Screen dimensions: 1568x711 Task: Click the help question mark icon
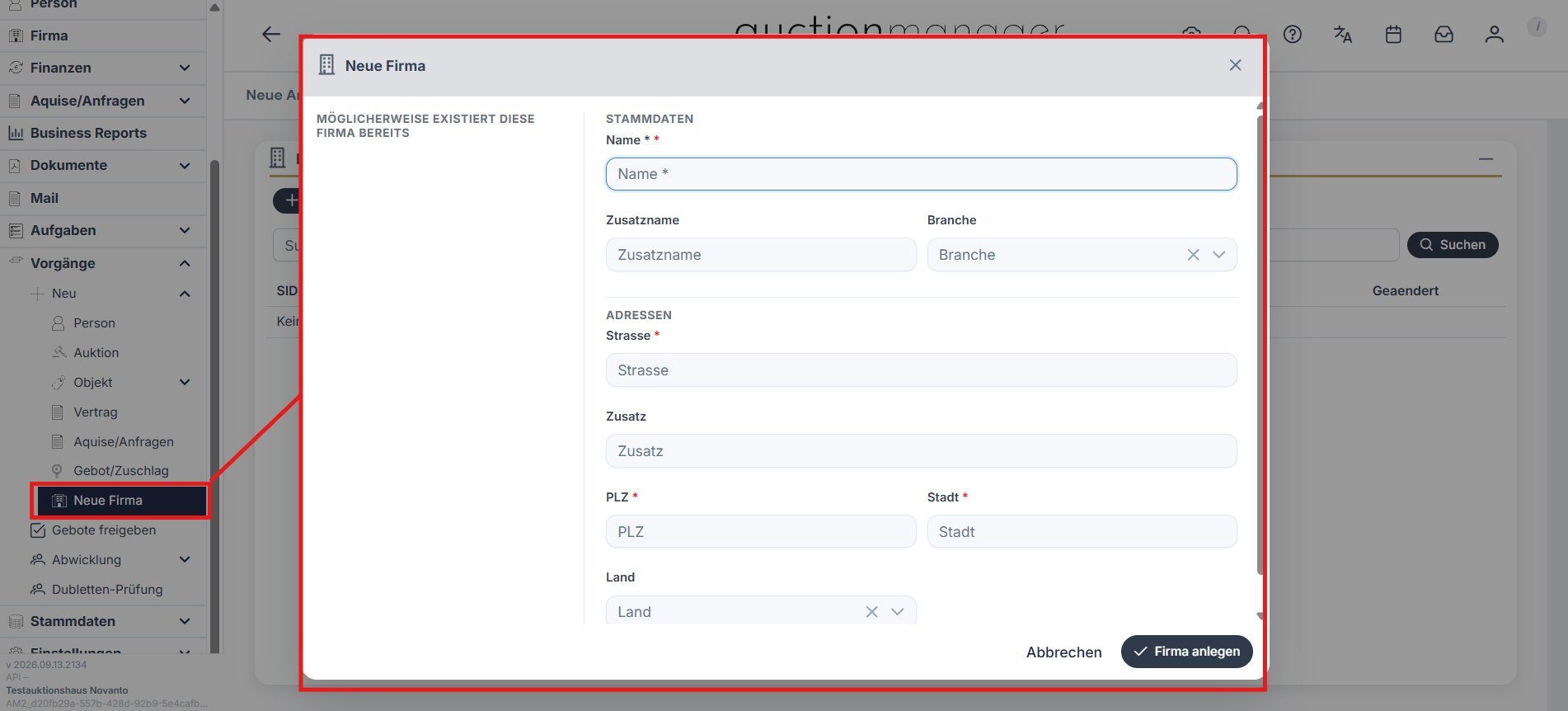(x=1292, y=35)
